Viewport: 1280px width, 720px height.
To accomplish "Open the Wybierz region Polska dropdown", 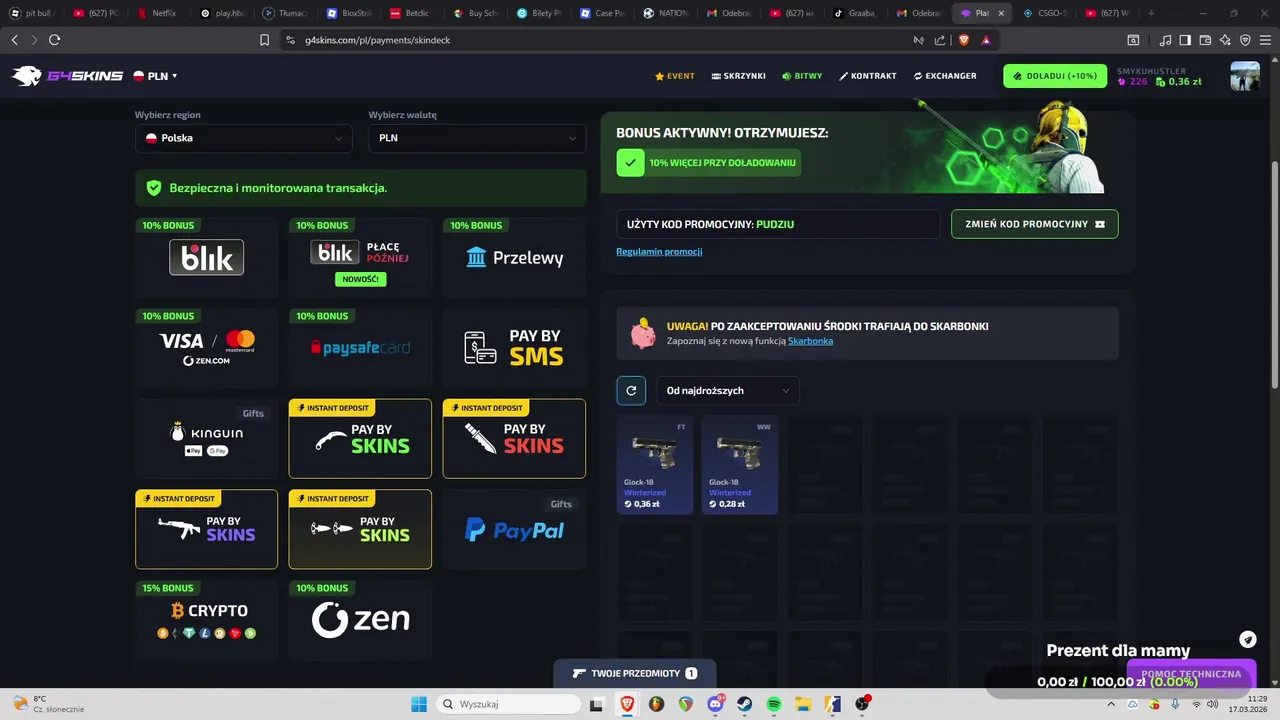I will pos(243,138).
